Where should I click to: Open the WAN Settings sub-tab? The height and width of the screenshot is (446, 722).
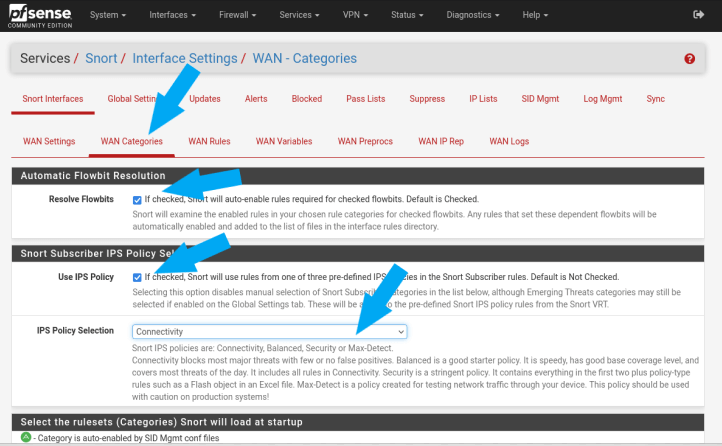[x=49, y=141]
